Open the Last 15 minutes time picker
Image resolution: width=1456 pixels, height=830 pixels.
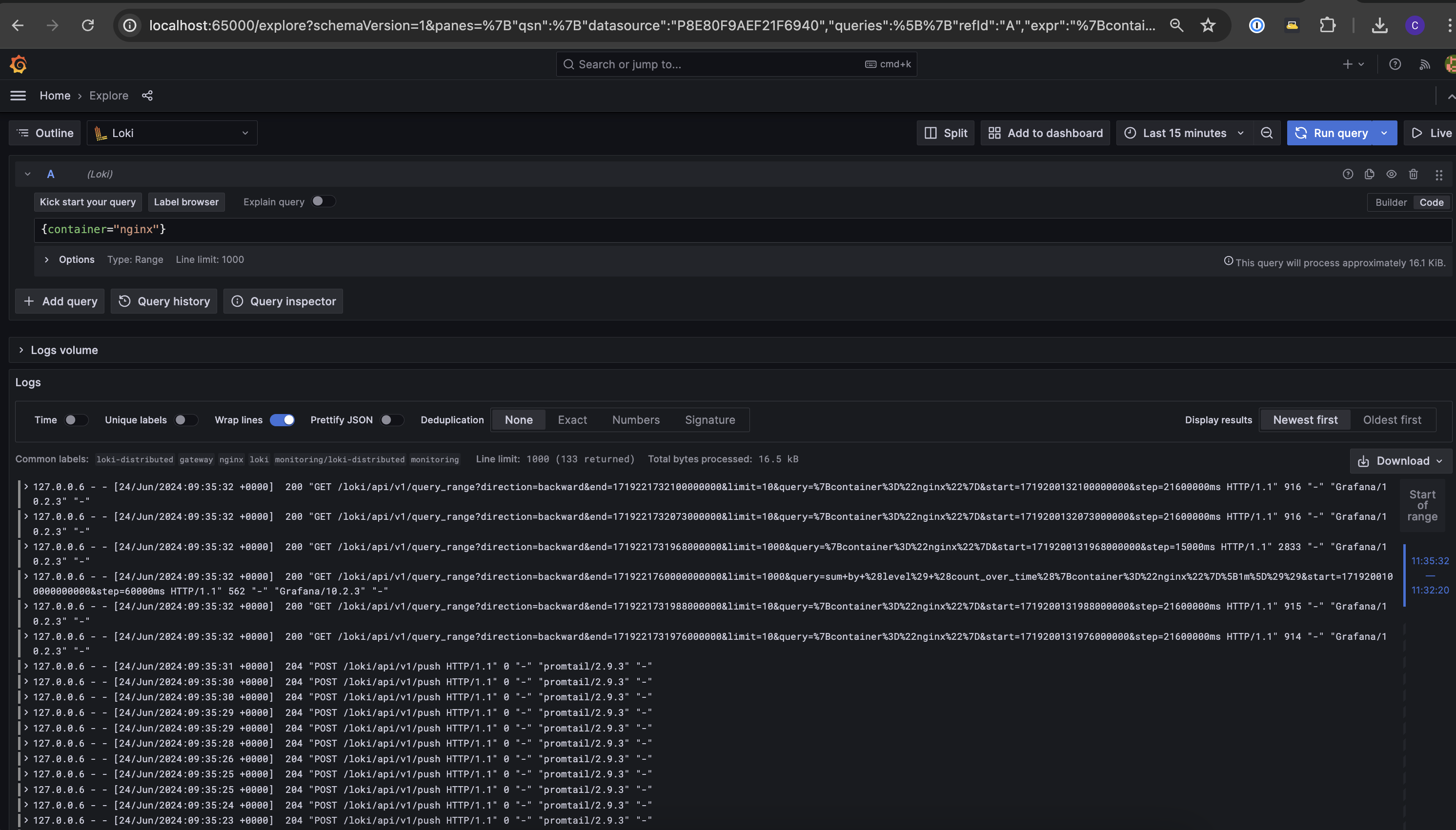point(1184,133)
